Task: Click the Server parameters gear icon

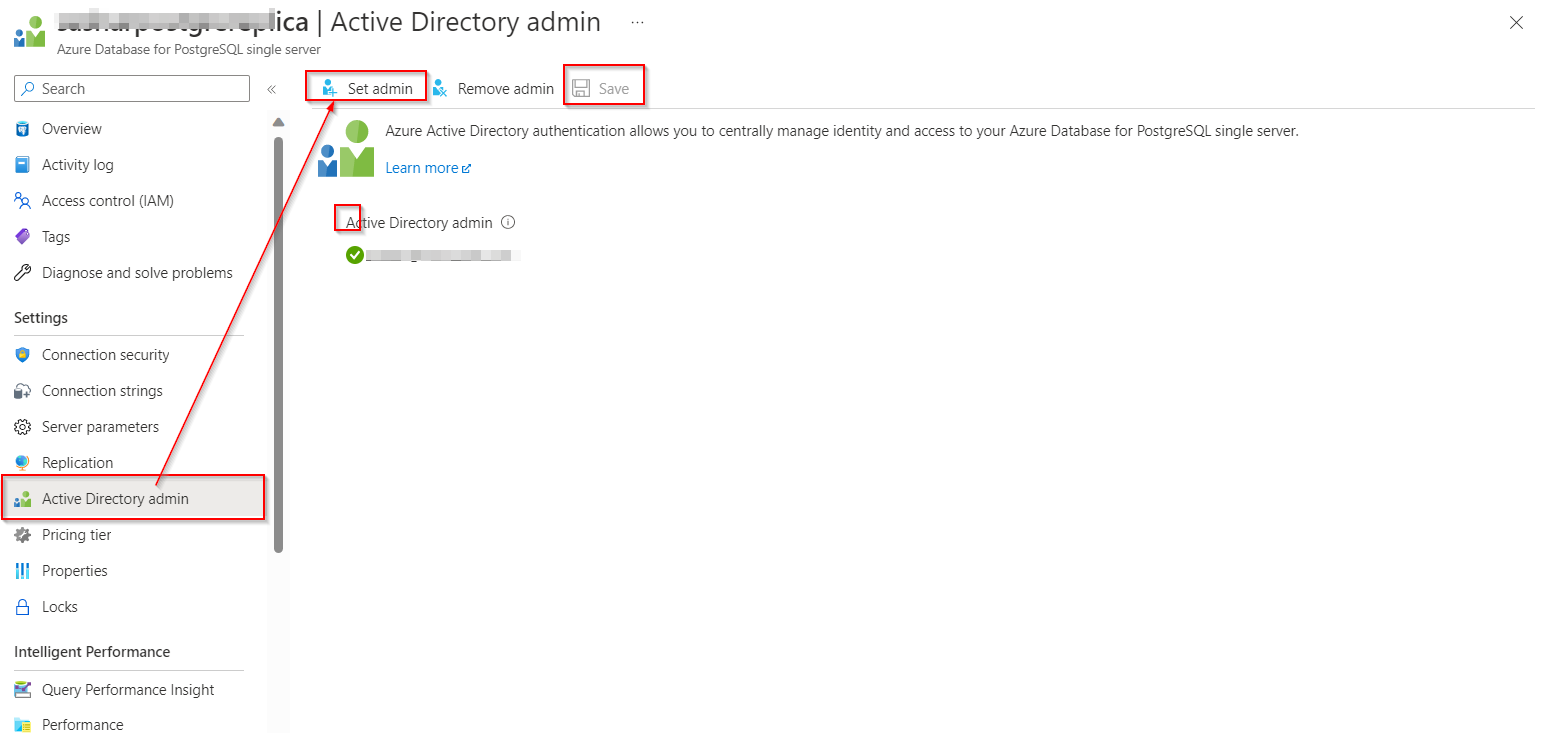Action: pyautogui.click(x=23, y=427)
